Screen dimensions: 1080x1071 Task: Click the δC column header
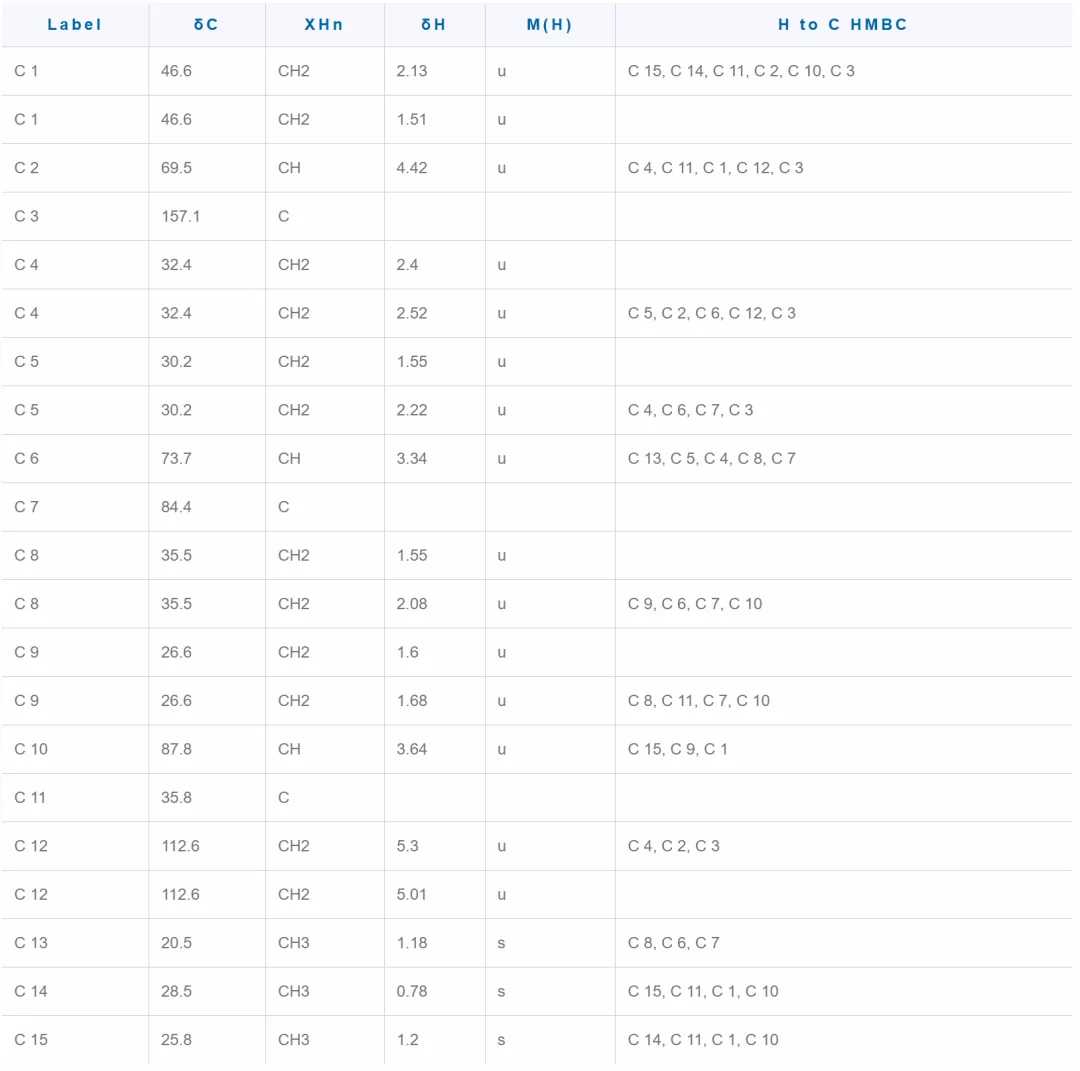(206, 25)
